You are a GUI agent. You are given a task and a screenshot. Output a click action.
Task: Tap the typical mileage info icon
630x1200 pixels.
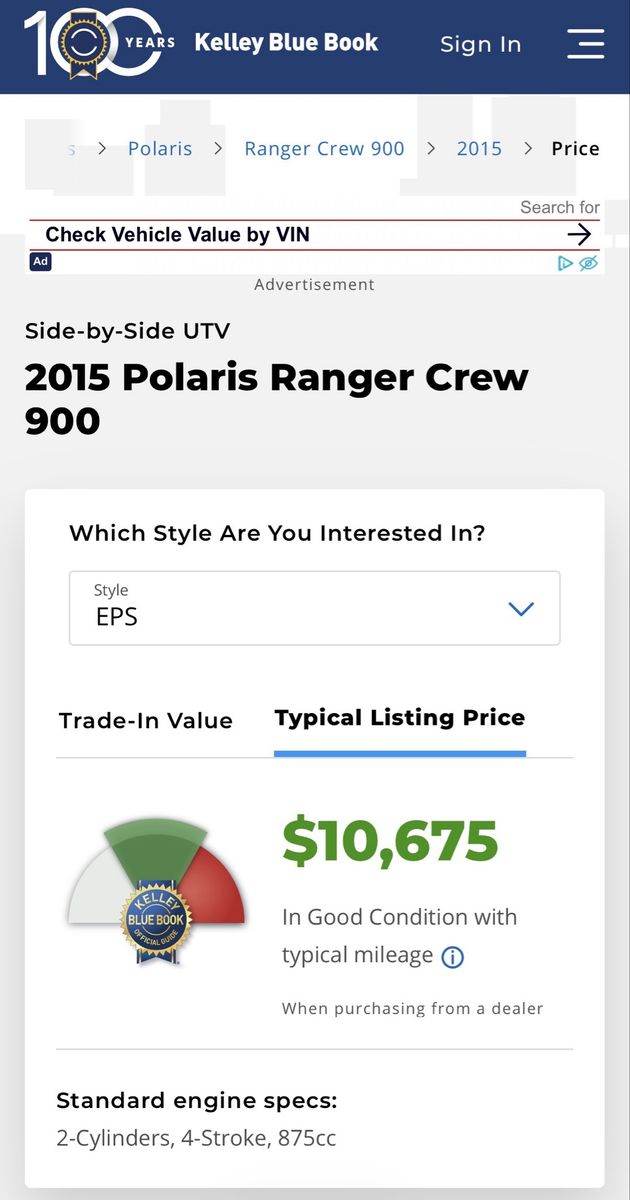click(x=453, y=957)
